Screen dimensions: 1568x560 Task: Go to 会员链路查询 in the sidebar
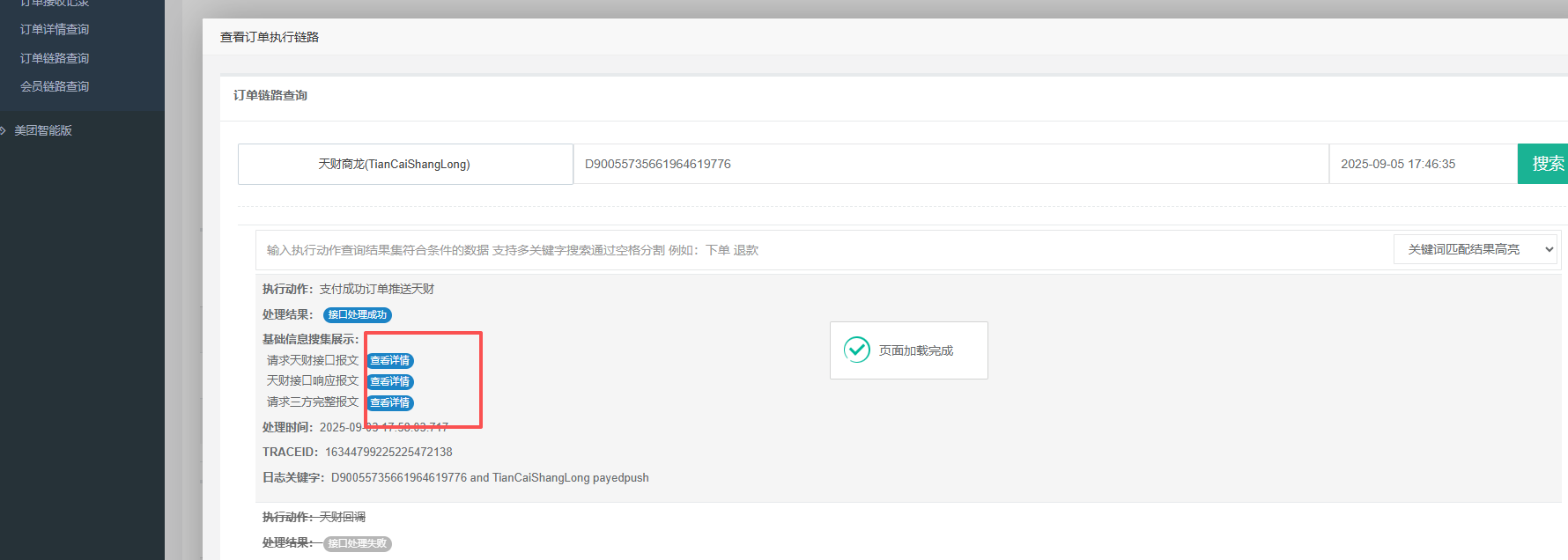55,86
